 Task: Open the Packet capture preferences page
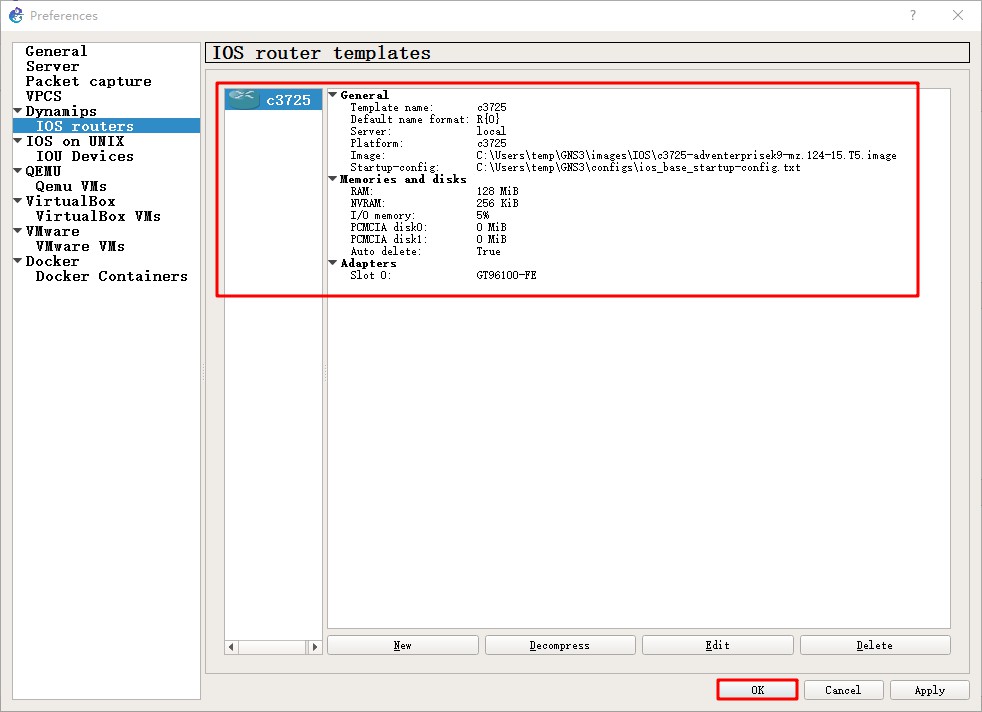[88, 81]
